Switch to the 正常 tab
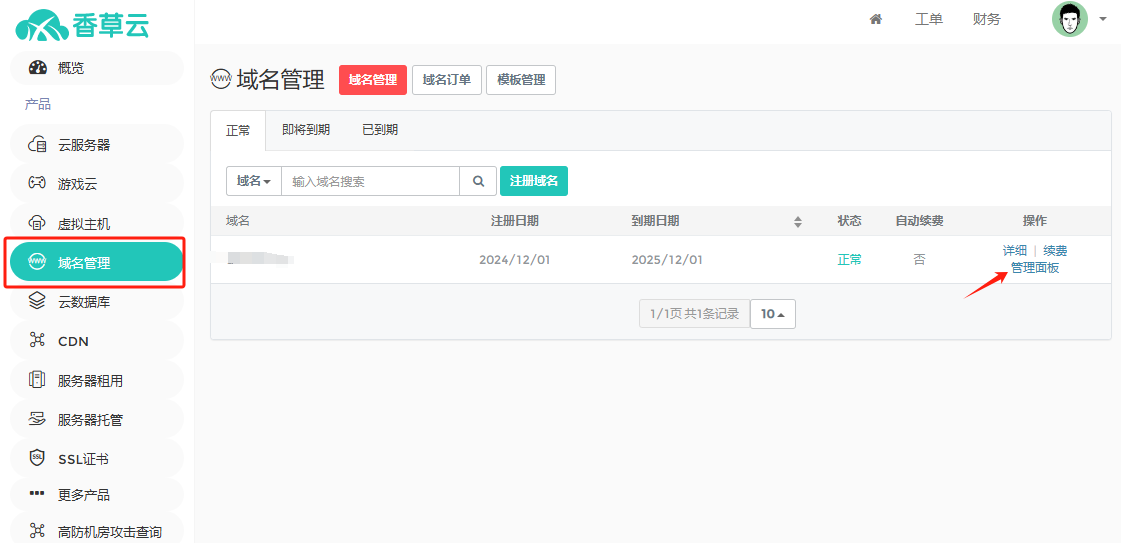Screen dimensions: 1121x543 (x=238, y=130)
